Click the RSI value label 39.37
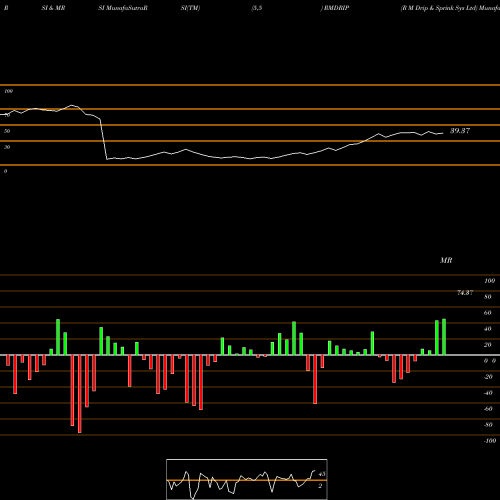This screenshot has height=500, width=500. click(460, 131)
